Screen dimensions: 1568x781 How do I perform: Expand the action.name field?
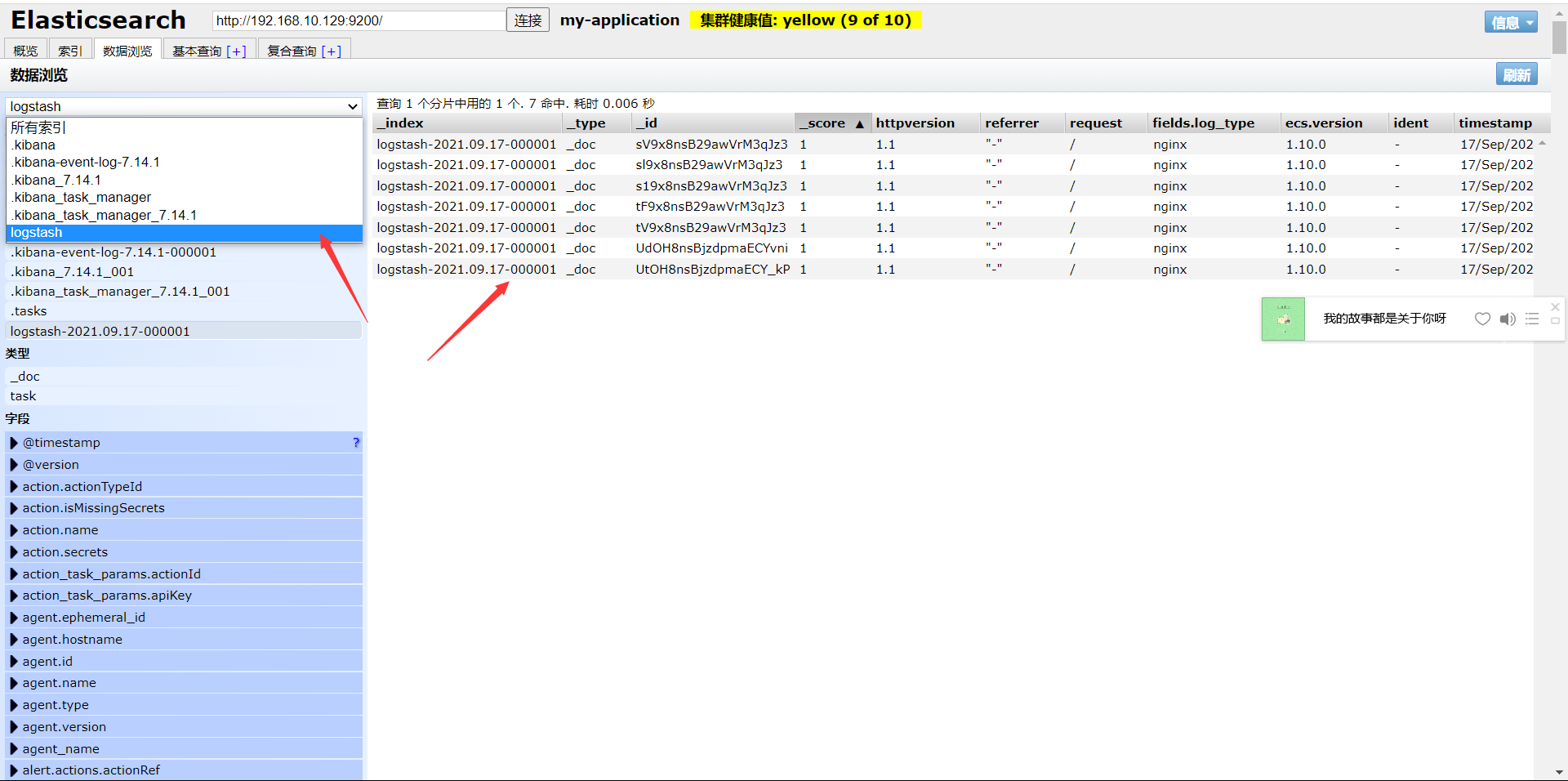tap(14, 530)
